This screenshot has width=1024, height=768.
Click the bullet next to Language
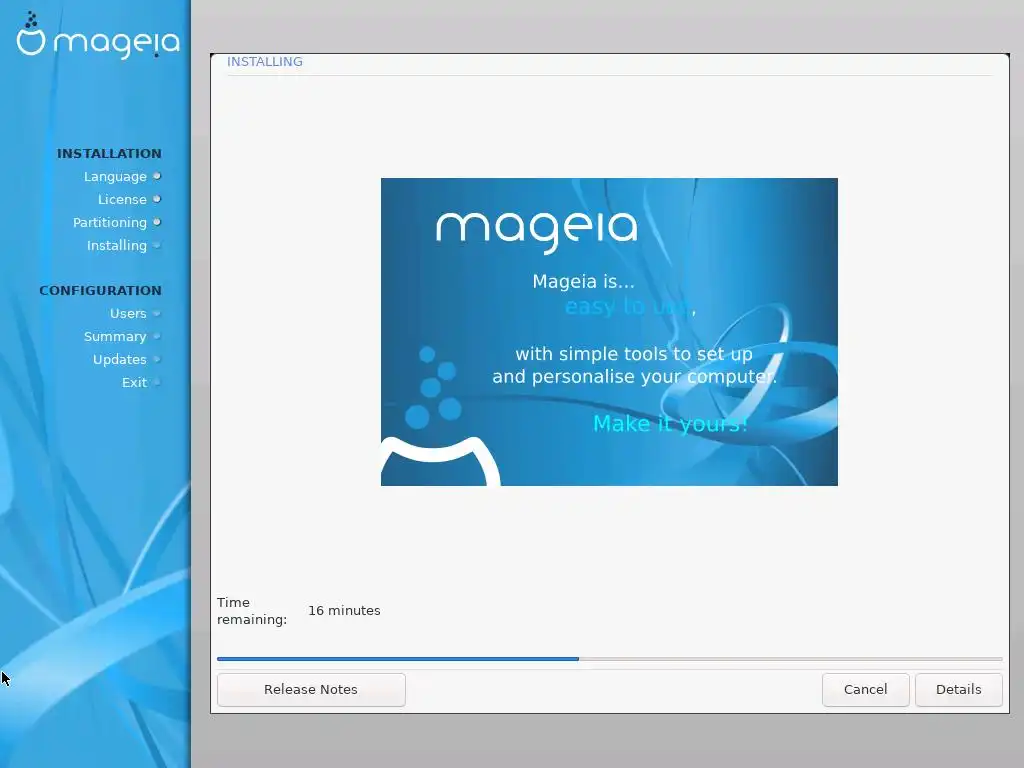coord(157,176)
